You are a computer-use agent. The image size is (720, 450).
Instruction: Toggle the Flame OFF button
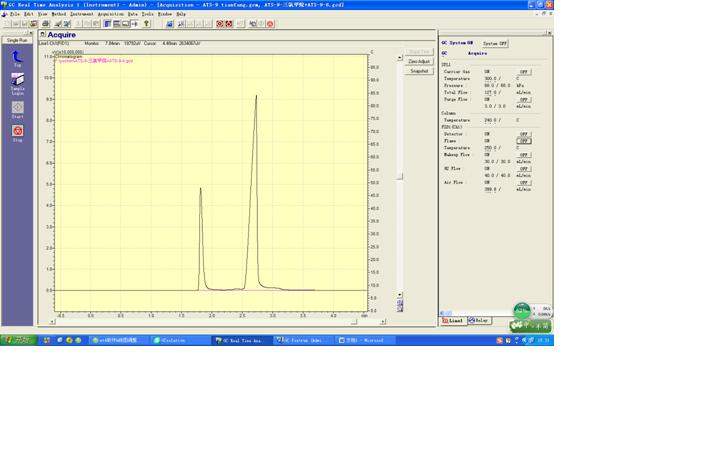tap(524, 141)
